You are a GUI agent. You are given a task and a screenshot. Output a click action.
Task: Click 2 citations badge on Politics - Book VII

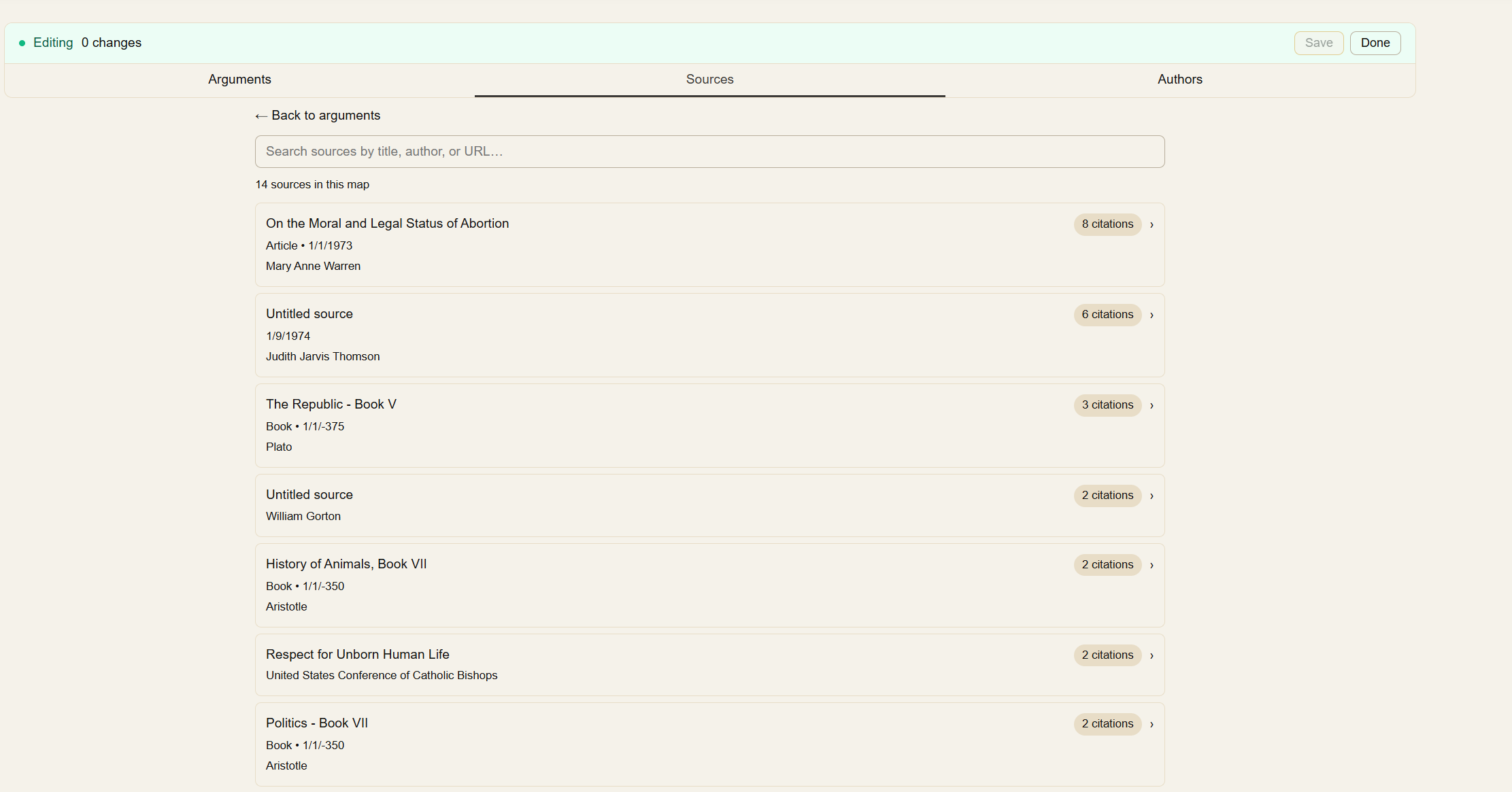pyautogui.click(x=1107, y=724)
